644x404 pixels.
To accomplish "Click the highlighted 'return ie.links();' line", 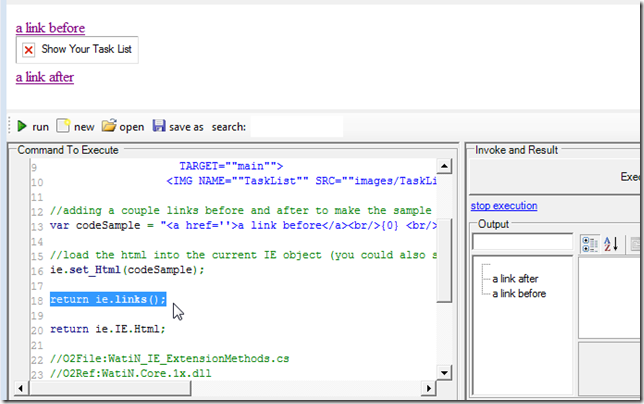I will tap(108, 299).
